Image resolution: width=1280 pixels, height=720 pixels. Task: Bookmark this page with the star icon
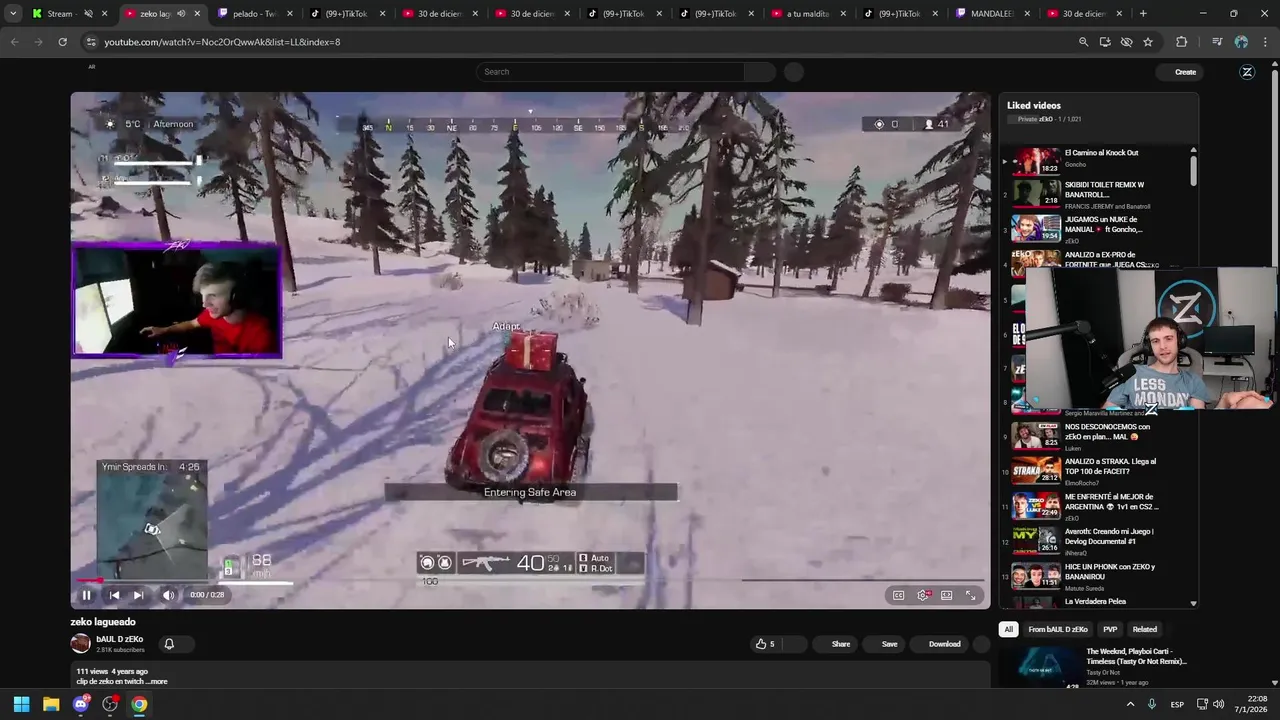(x=1148, y=42)
